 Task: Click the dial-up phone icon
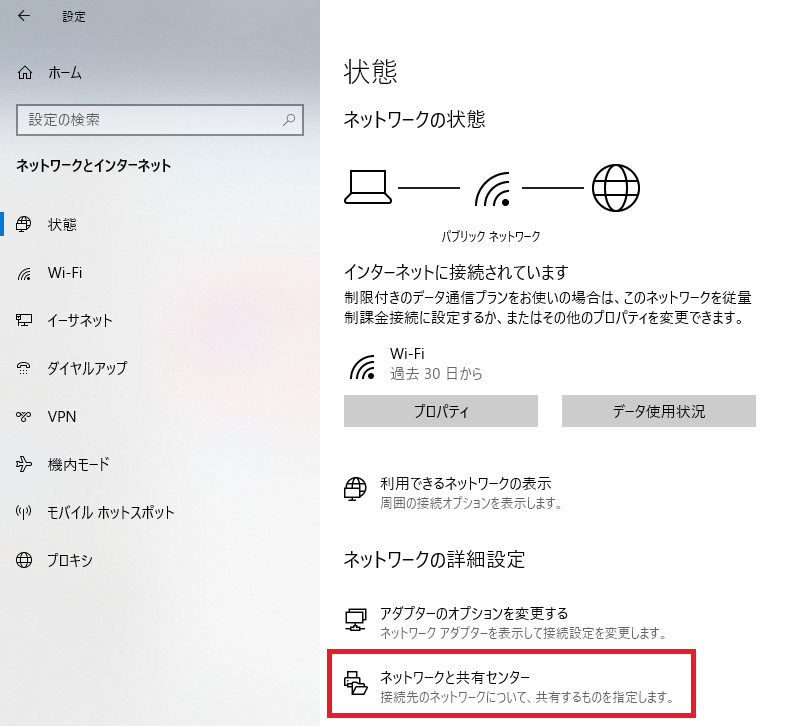[x=24, y=368]
